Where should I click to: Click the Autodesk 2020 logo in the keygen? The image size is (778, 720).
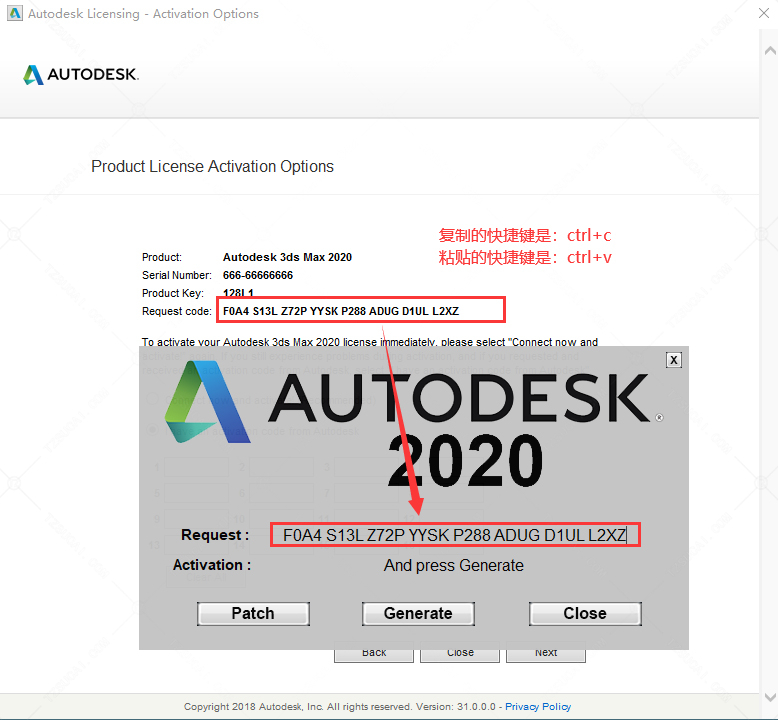point(414,425)
